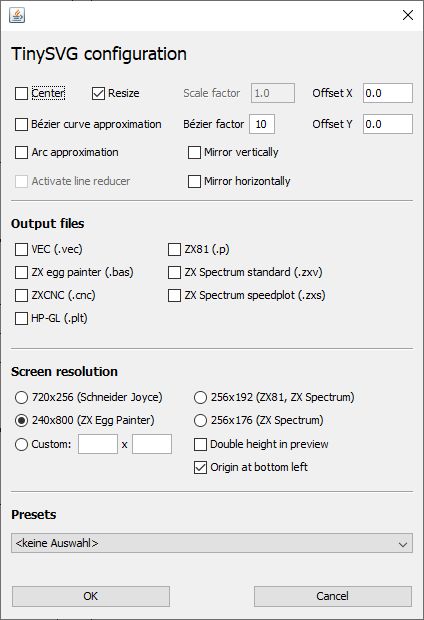Click the Cancel button

tap(333, 596)
